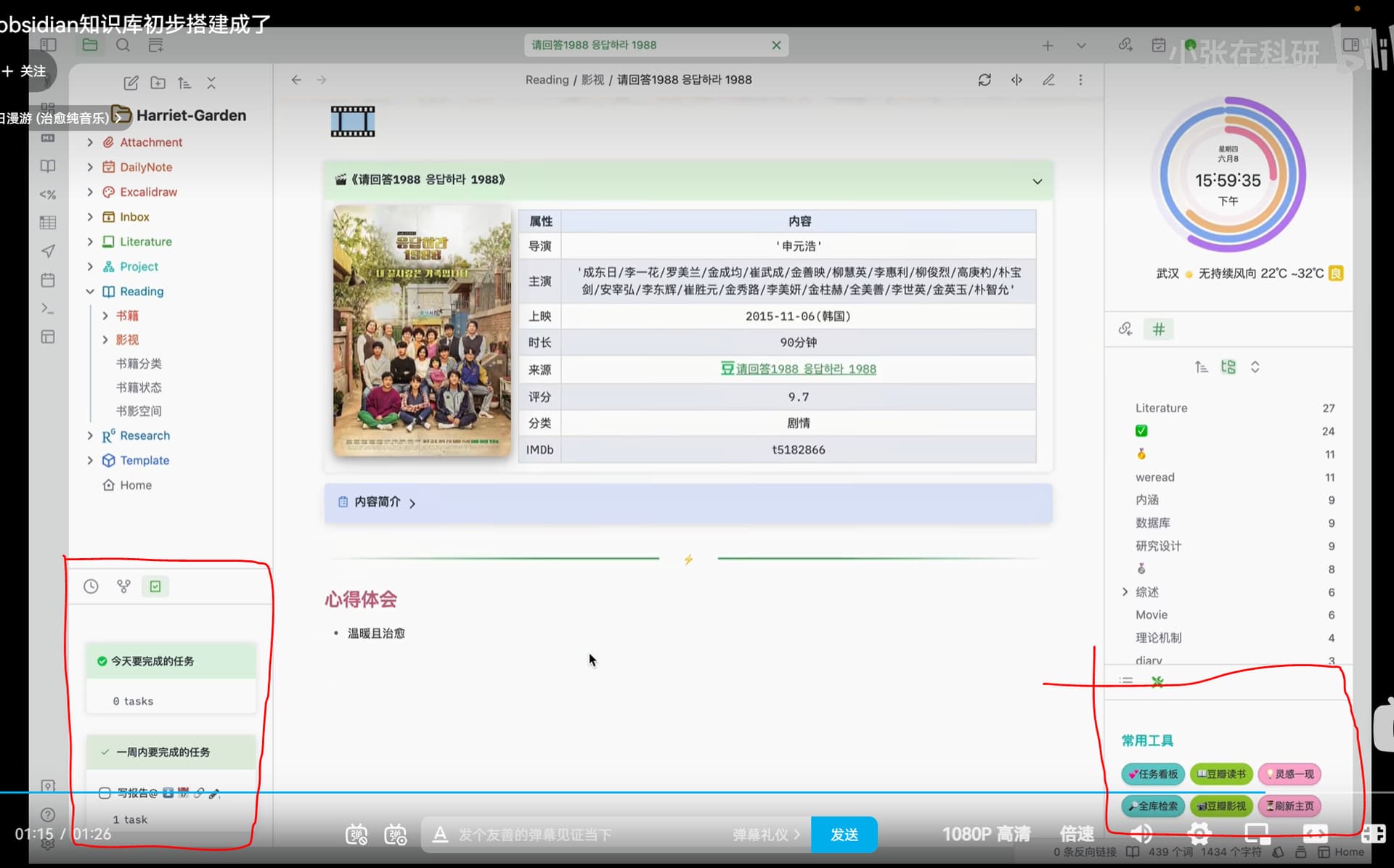Open the Home note in file tree
The height and width of the screenshot is (868, 1394).
136,485
